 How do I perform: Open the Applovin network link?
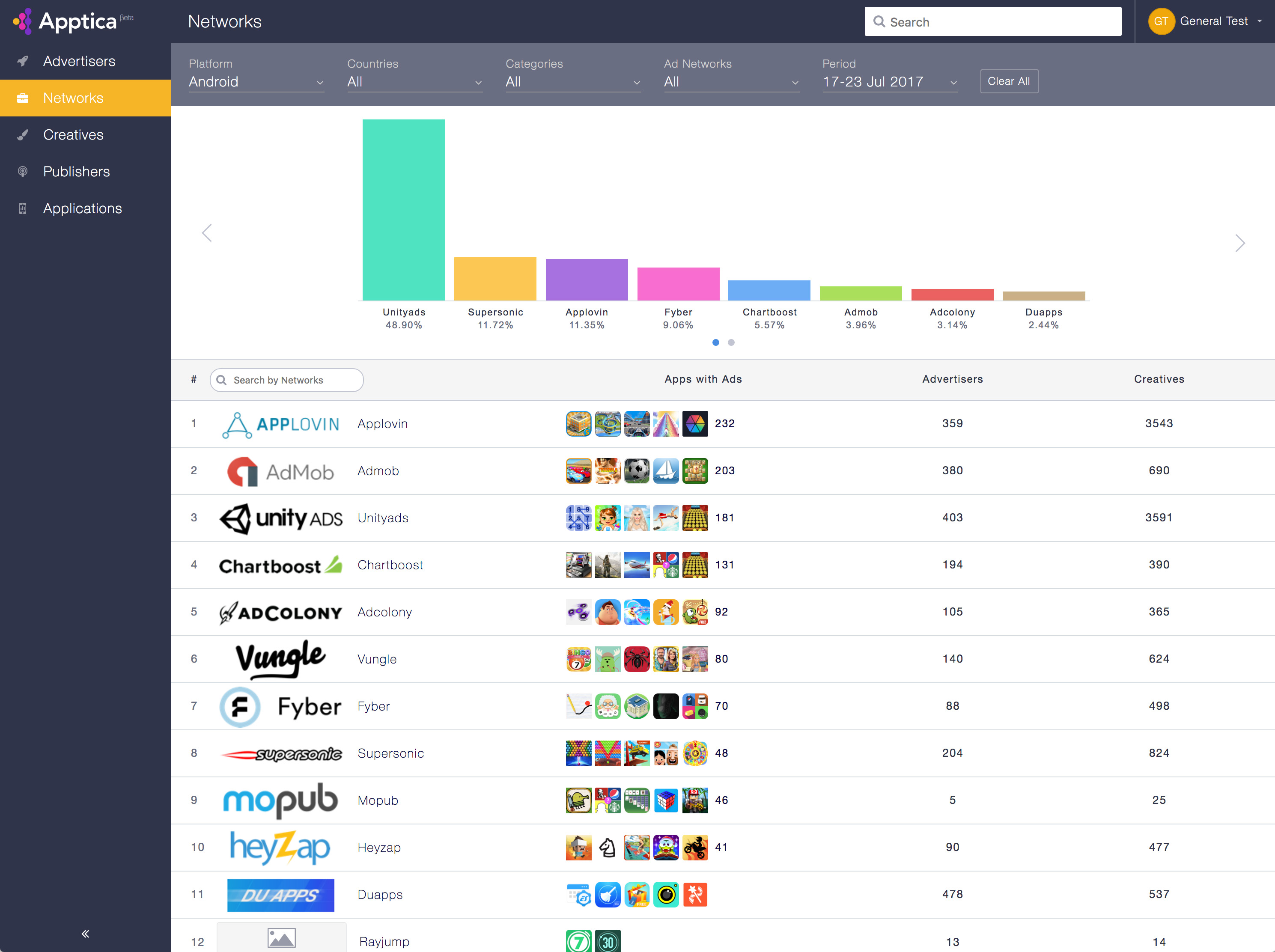tap(382, 423)
